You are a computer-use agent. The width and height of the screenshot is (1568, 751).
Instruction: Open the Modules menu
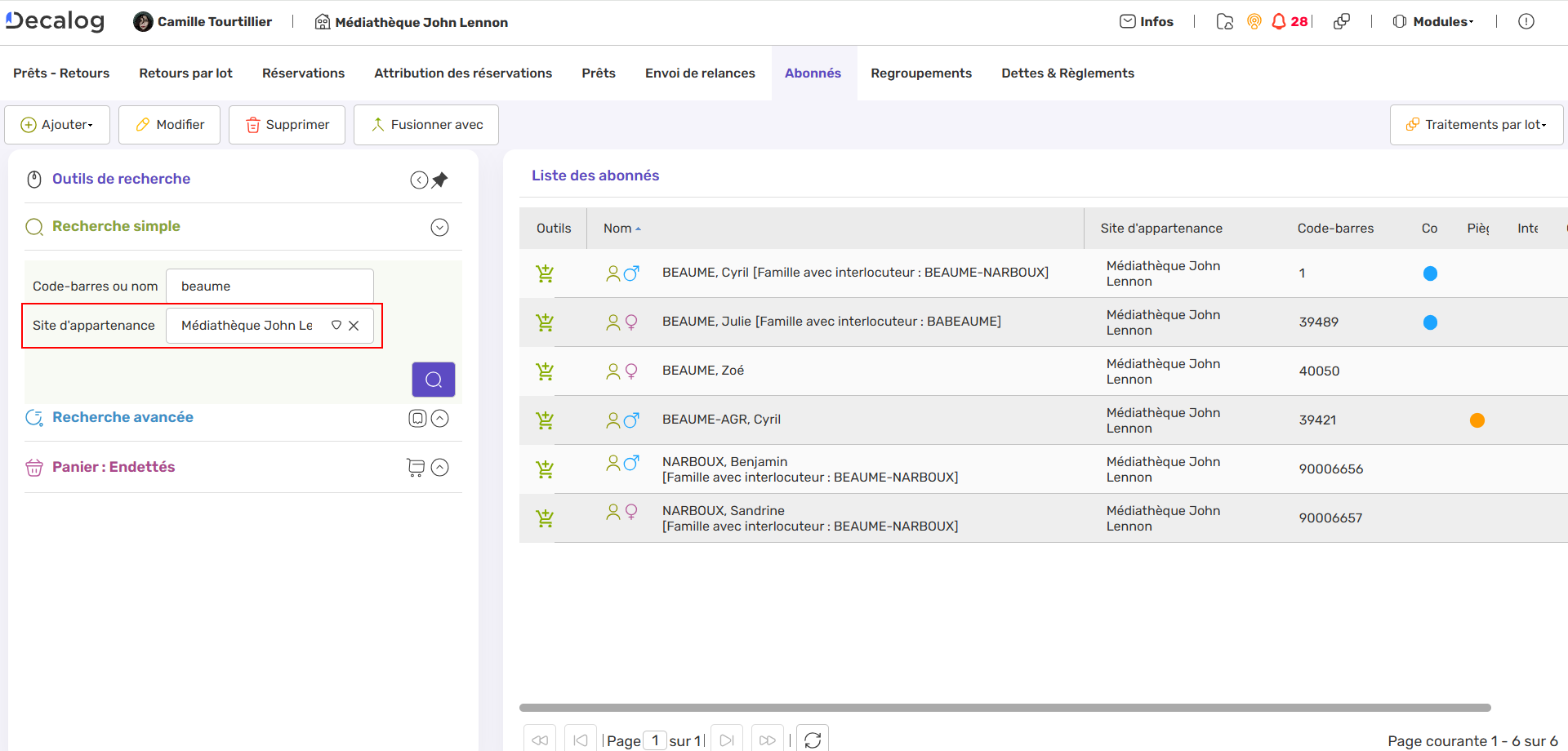tap(1433, 22)
